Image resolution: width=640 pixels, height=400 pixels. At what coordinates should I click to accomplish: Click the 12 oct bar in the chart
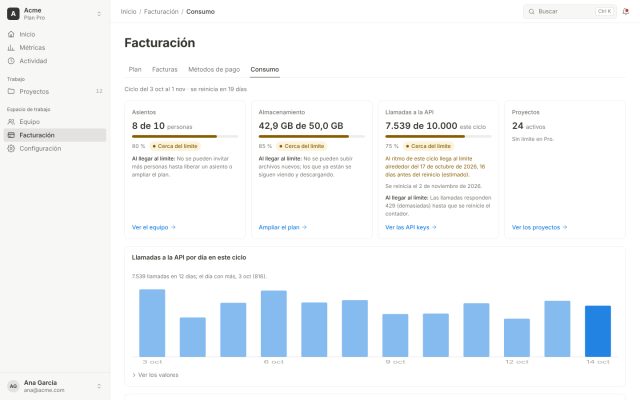pos(517,338)
